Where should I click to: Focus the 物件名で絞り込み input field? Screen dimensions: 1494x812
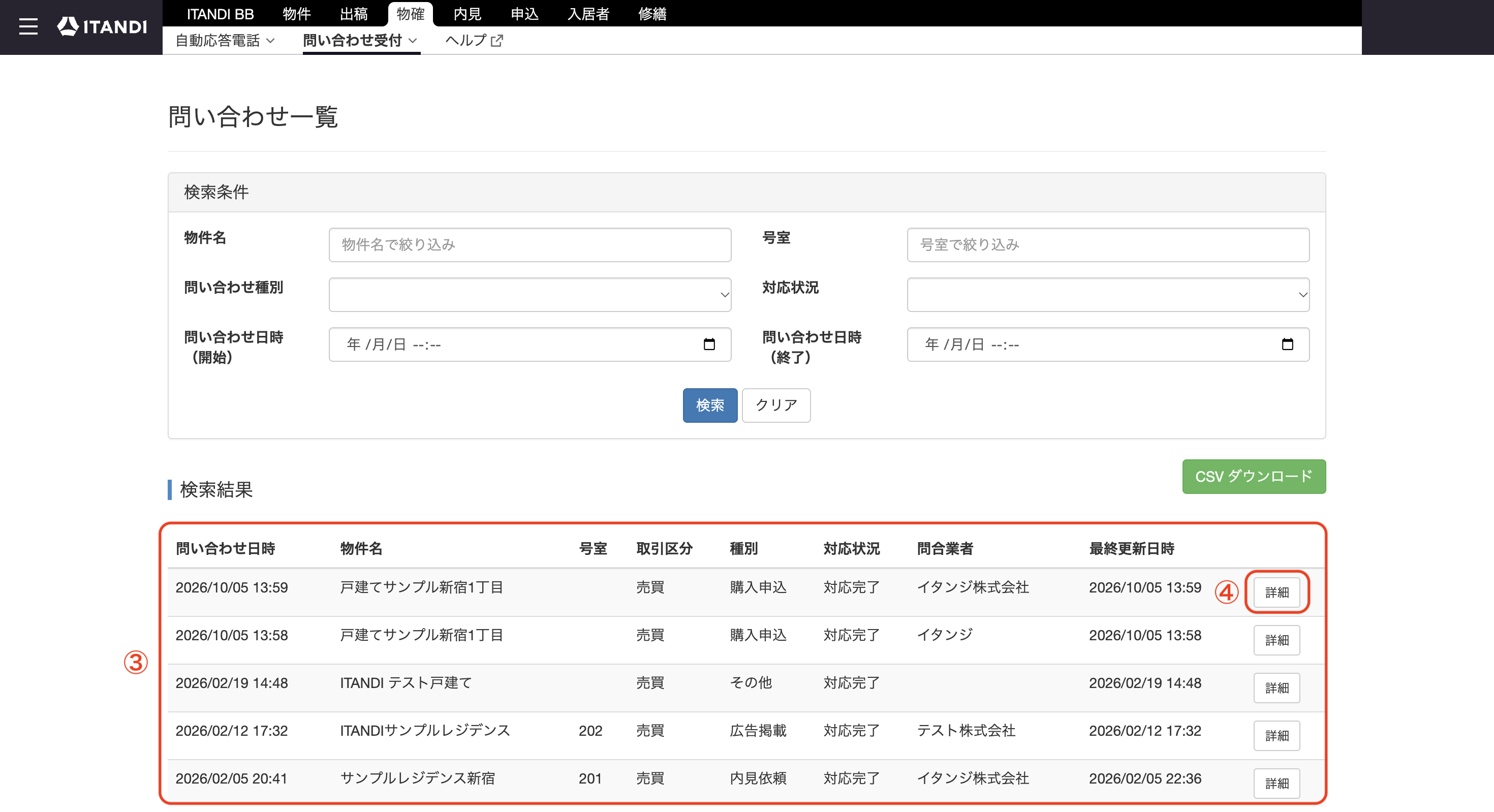point(530,245)
